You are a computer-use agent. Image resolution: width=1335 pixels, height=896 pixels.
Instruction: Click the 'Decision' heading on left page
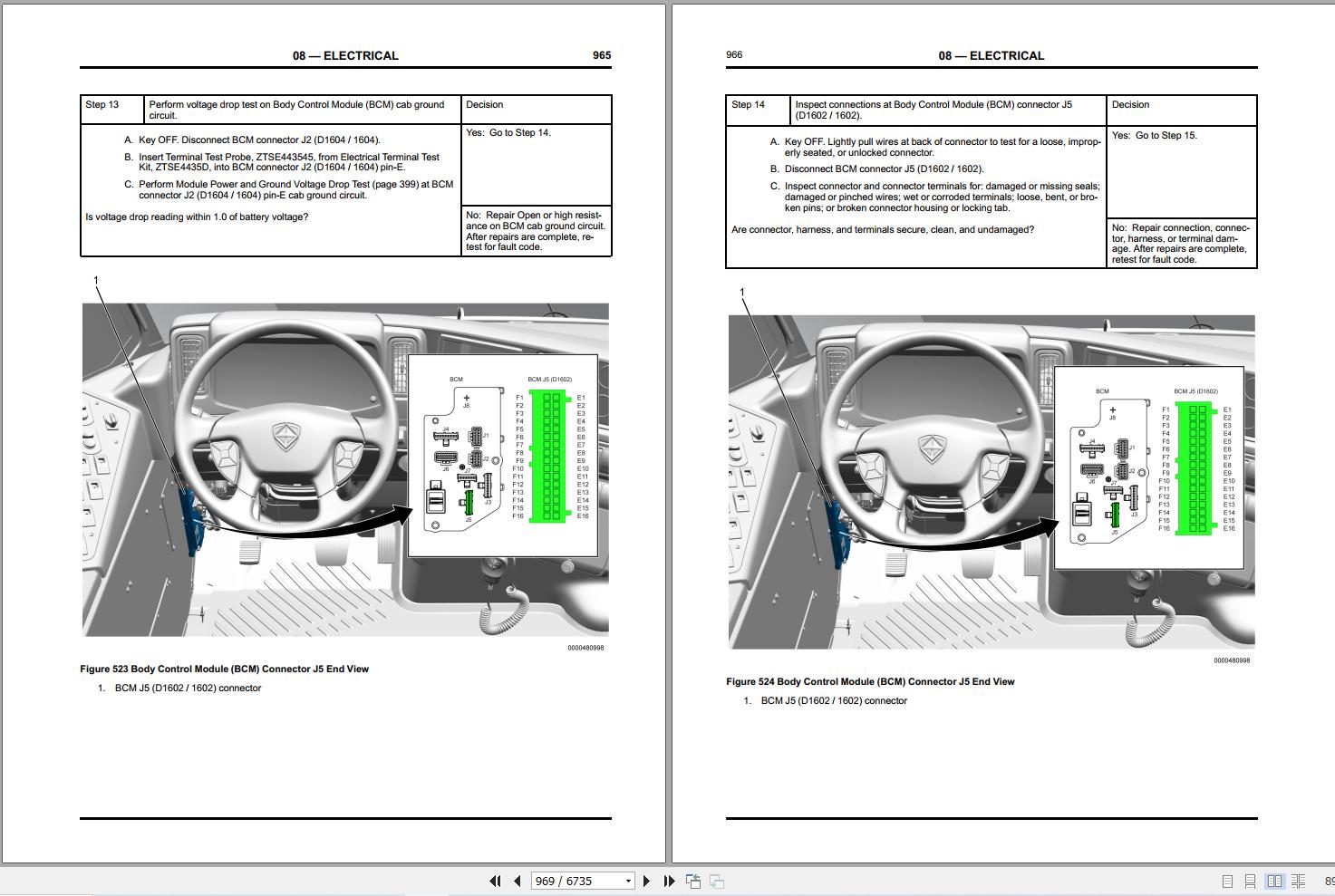[485, 104]
